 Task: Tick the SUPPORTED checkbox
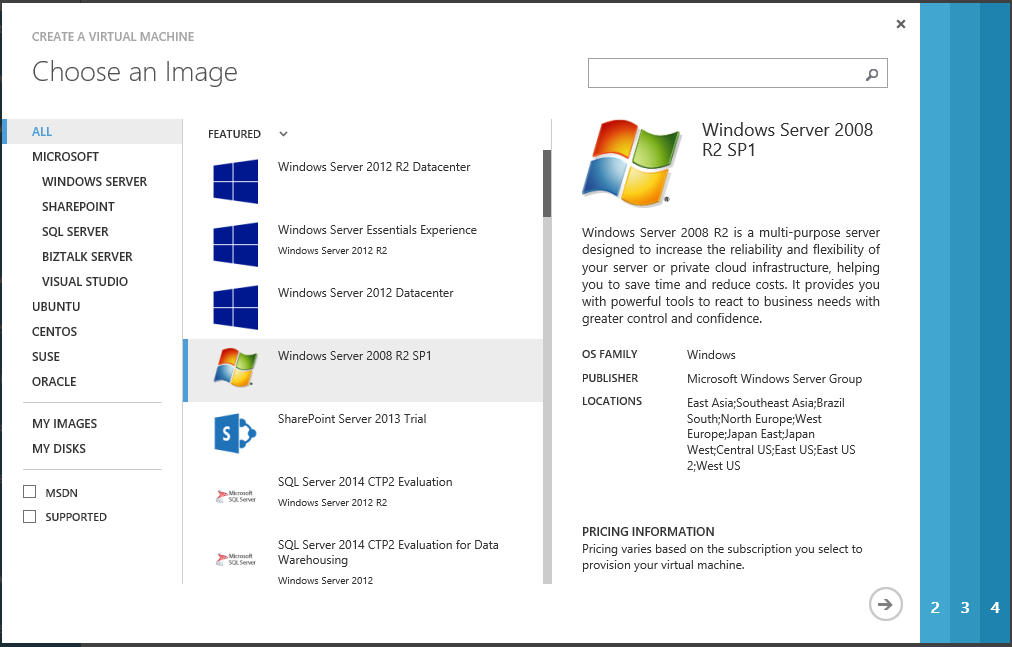(x=30, y=517)
